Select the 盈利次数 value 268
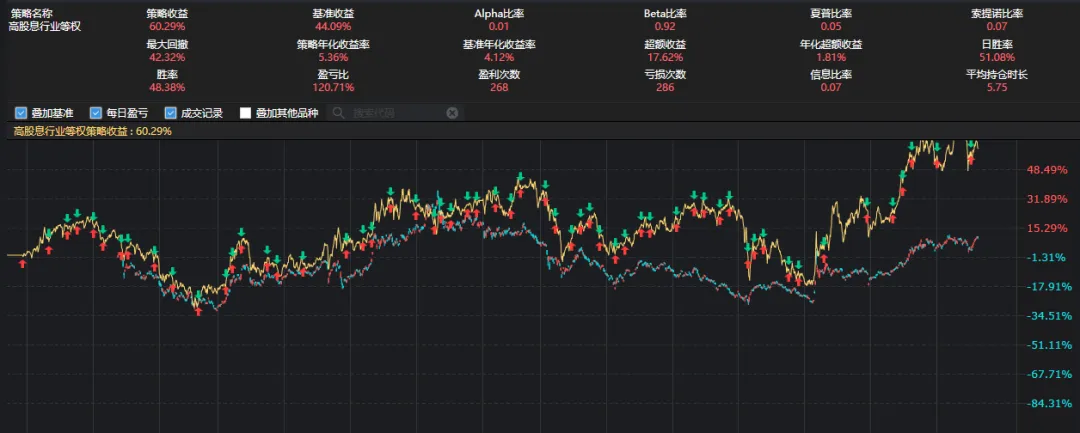 [499, 88]
